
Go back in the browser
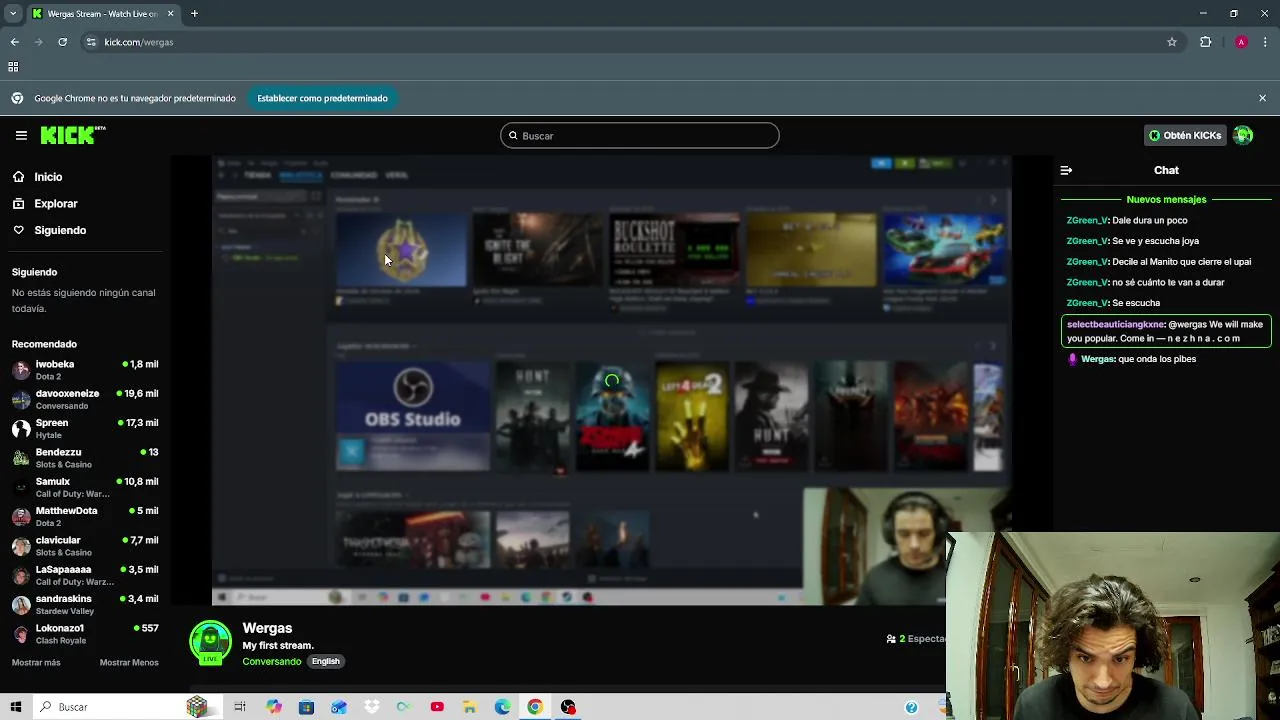[x=15, y=42]
